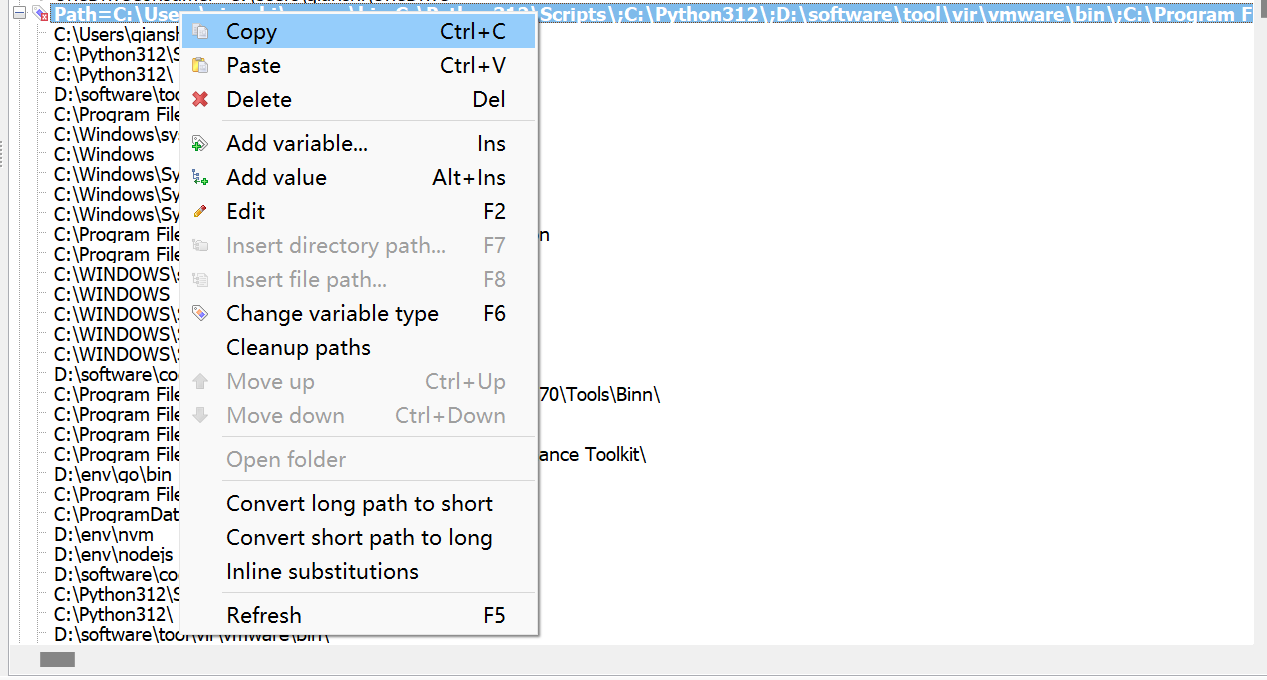1267x680 pixels.
Task: Choose Cleanup paths from context menu
Action: click(298, 348)
